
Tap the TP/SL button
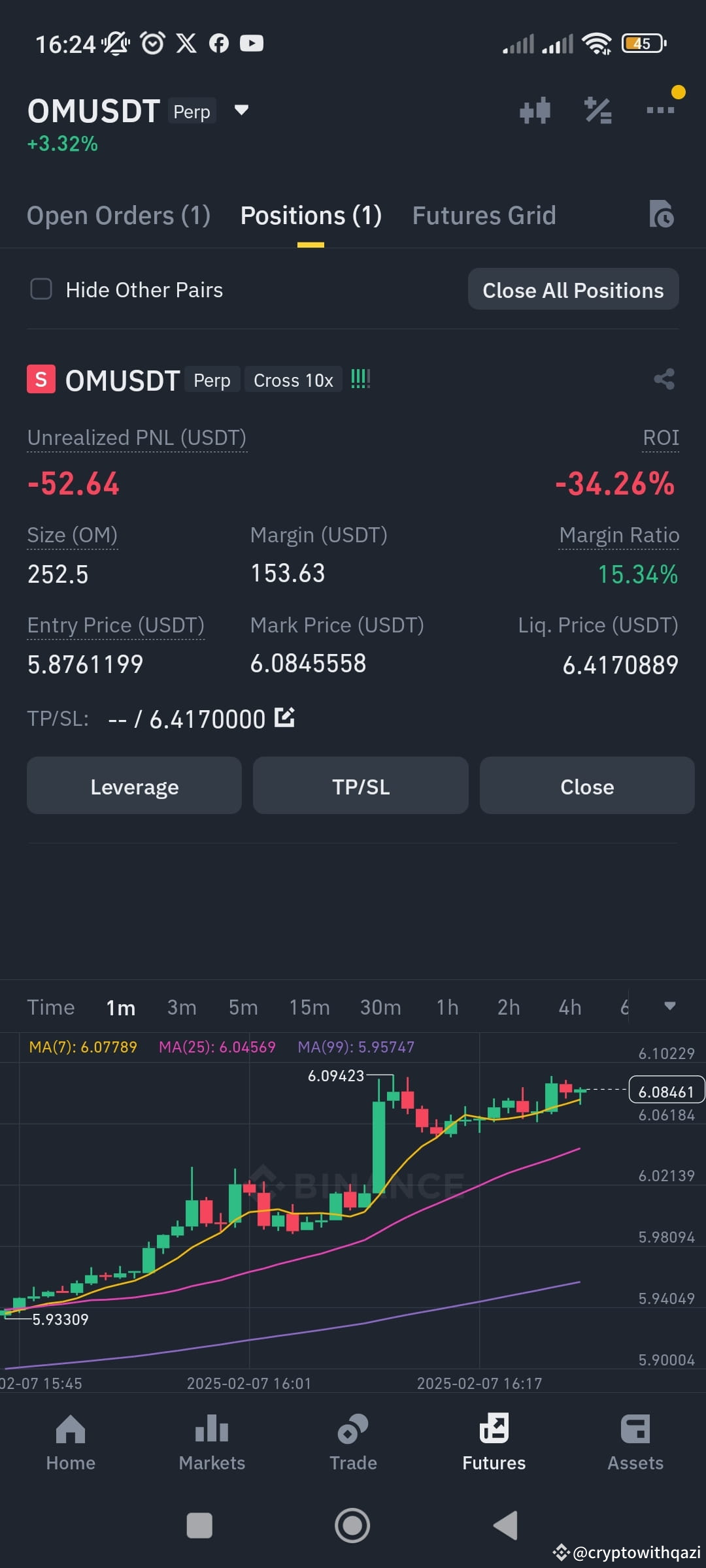pyautogui.click(x=361, y=785)
